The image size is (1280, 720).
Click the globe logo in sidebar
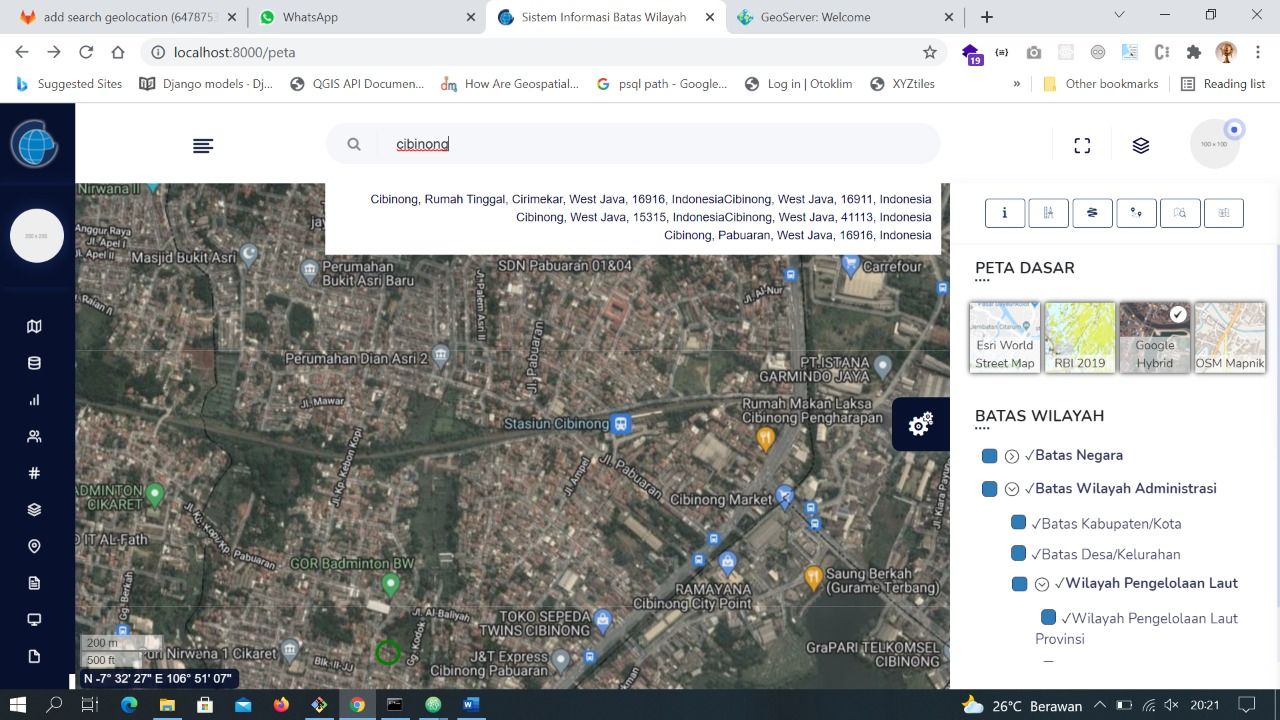coord(35,143)
